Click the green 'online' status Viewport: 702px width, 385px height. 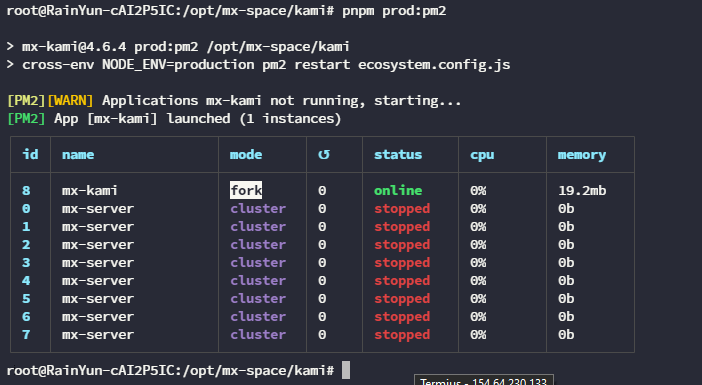(x=398, y=191)
